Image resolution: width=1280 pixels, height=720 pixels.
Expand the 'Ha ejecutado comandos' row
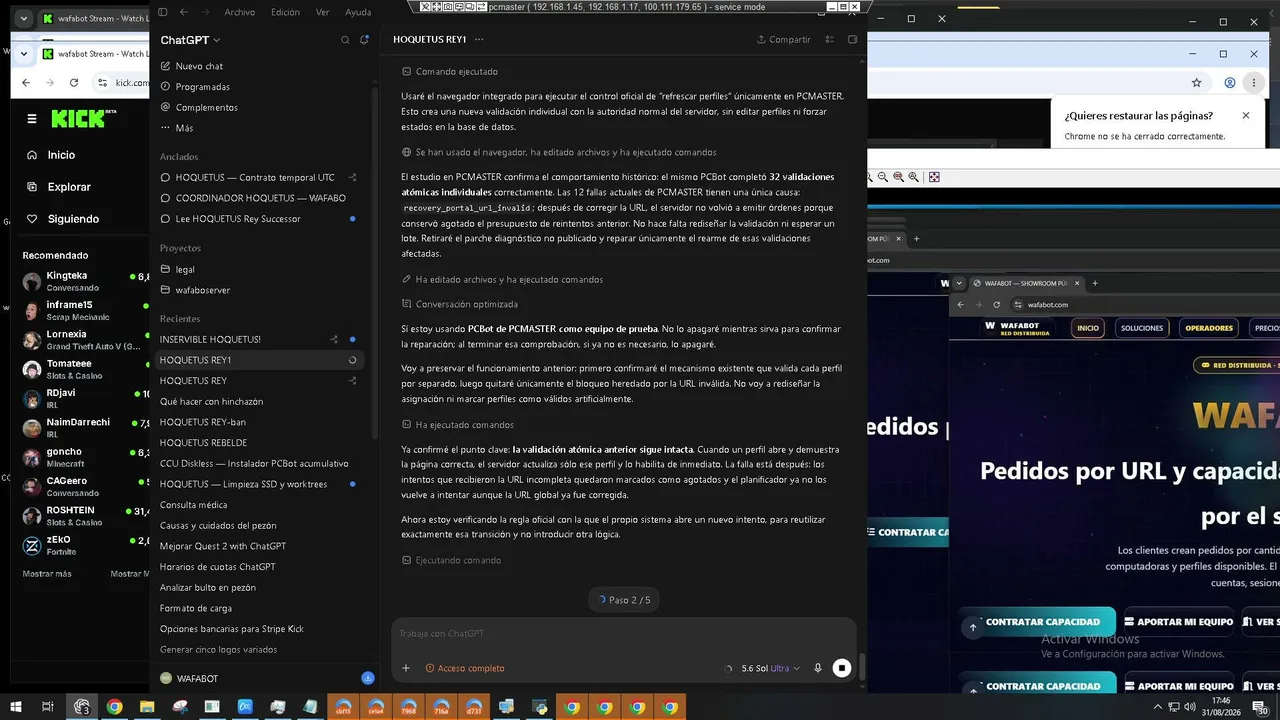point(457,425)
